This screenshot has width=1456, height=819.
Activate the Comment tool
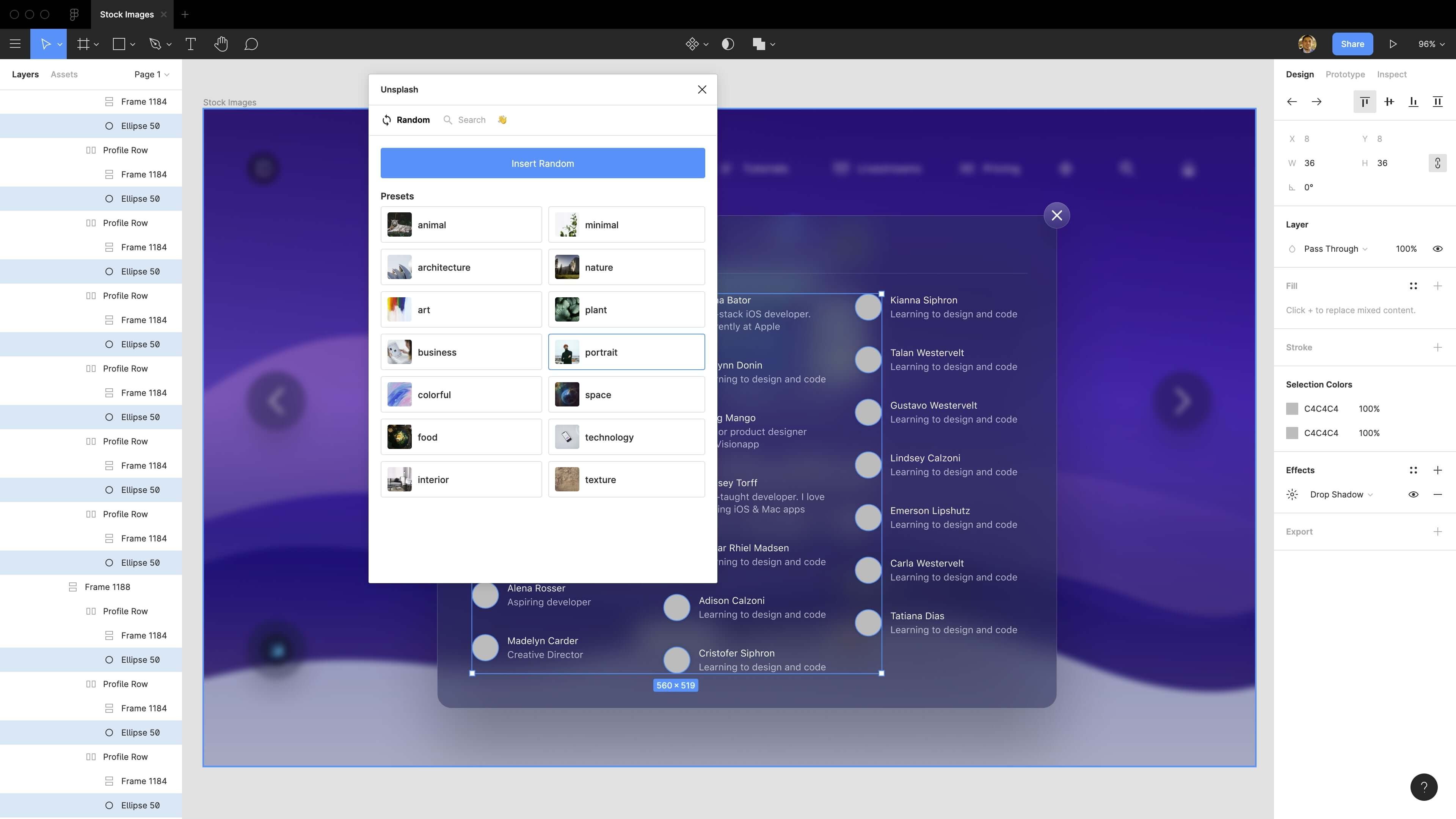pos(251,44)
